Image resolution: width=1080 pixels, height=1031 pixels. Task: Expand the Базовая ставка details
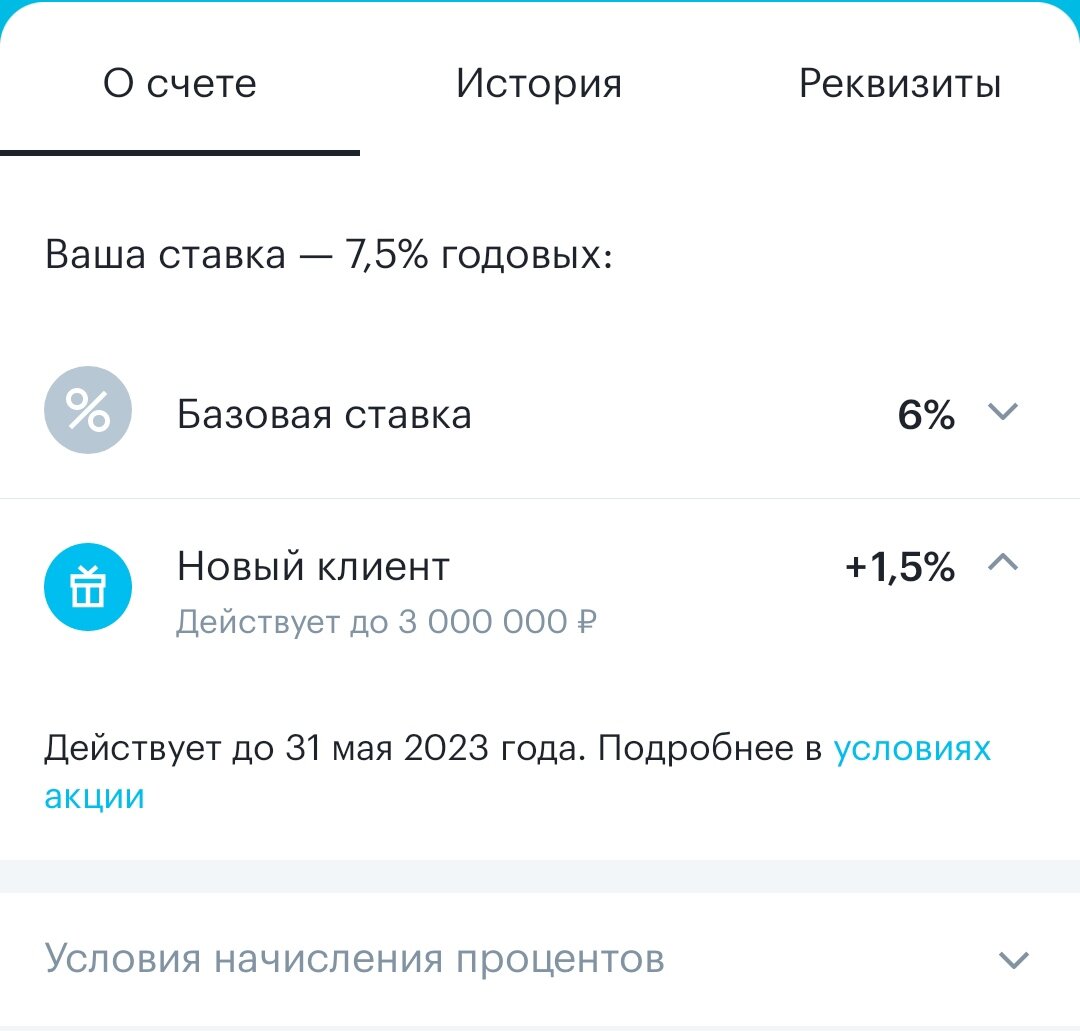pos(1003,412)
